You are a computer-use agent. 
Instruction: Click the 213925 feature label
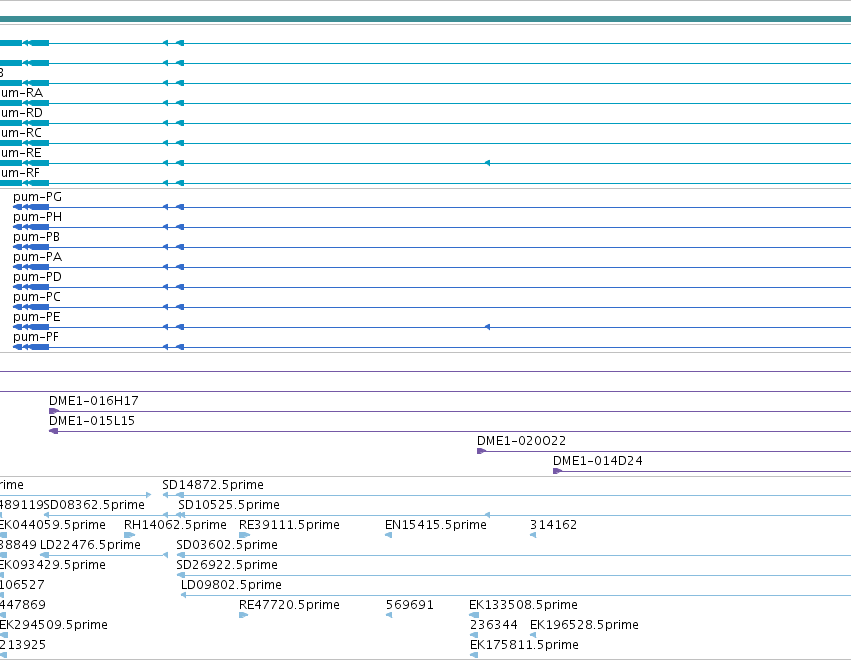click(x=23, y=646)
